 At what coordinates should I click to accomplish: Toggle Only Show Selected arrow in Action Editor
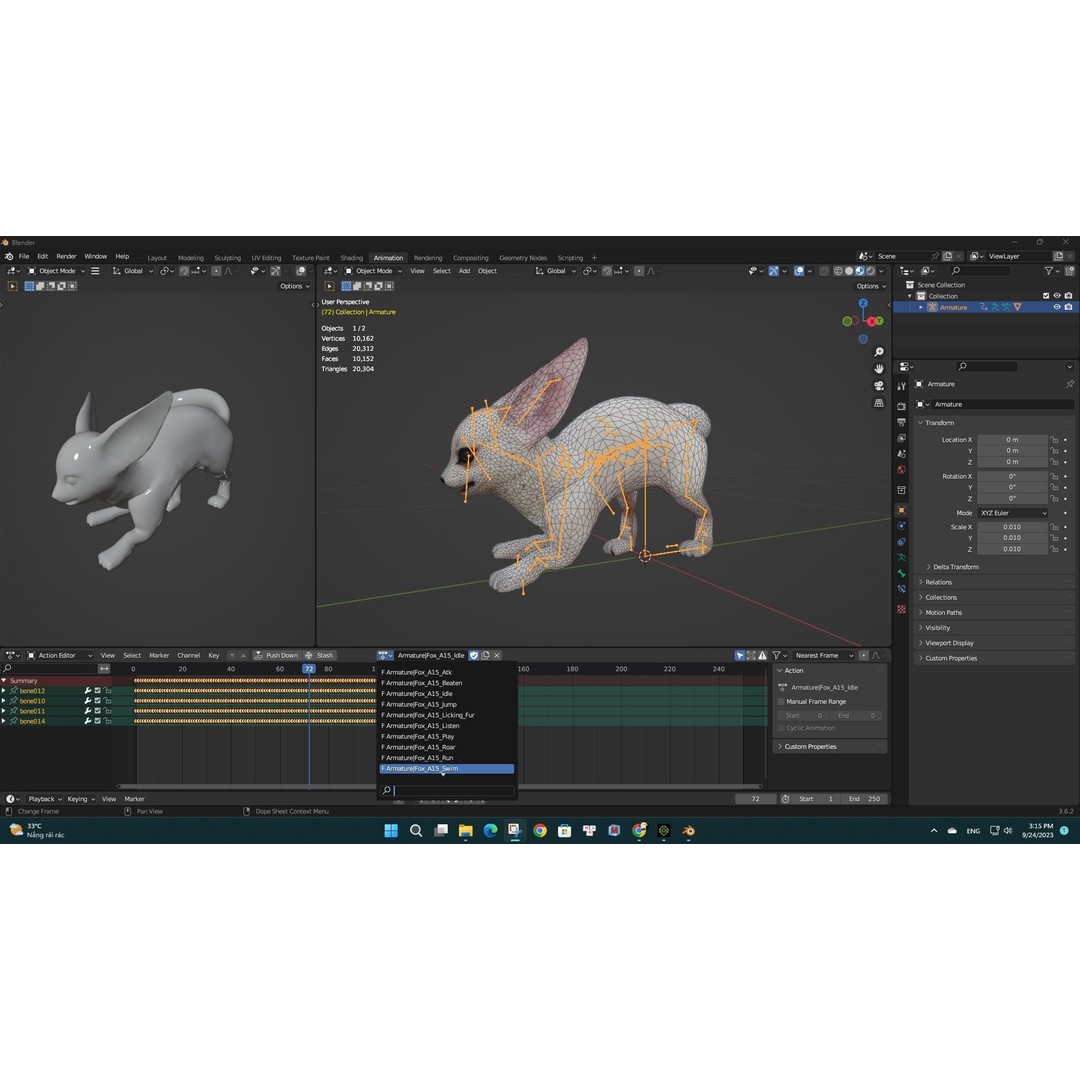coord(740,655)
